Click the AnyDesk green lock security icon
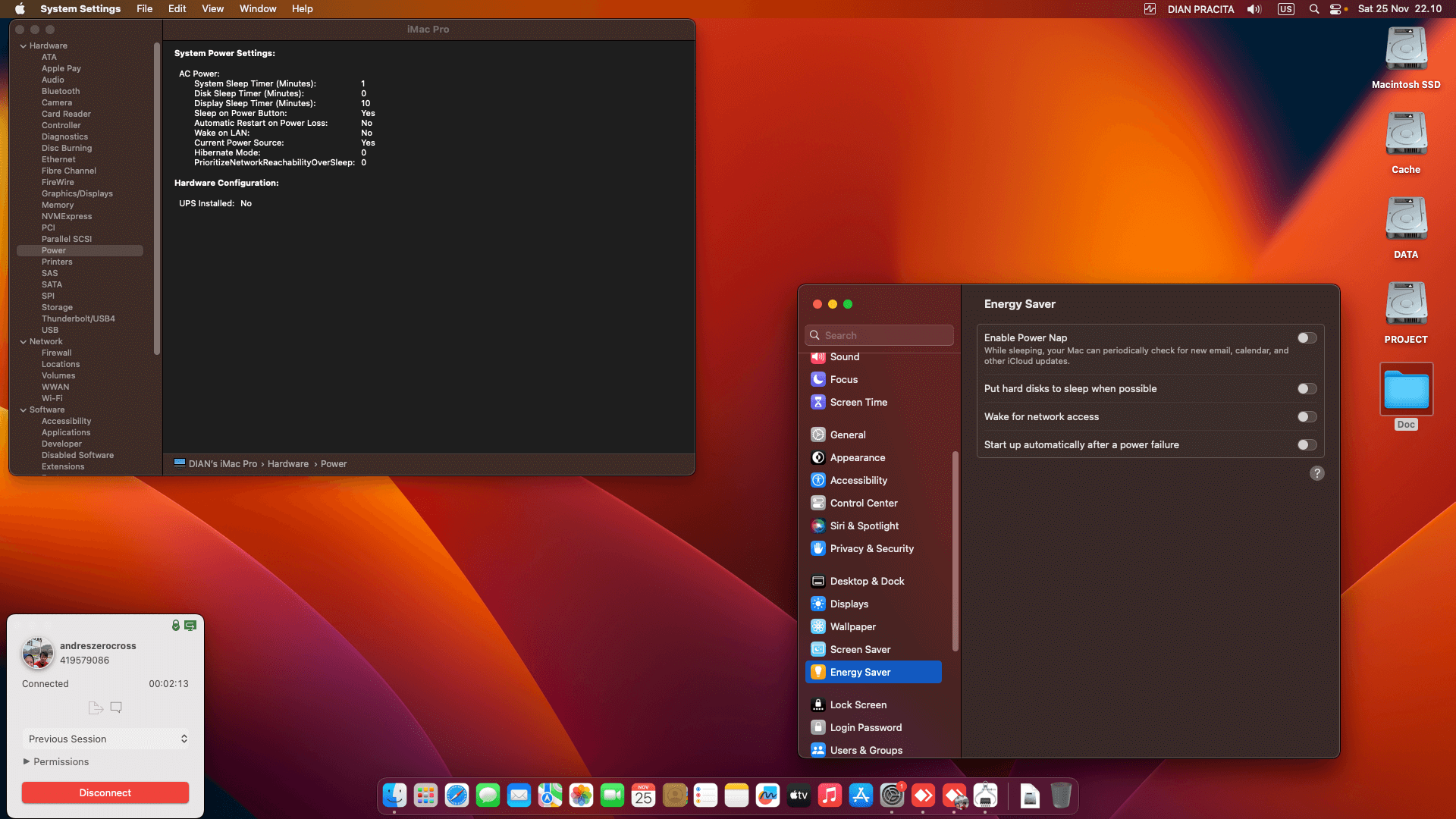Screen dimensions: 1456x819 coord(176,626)
